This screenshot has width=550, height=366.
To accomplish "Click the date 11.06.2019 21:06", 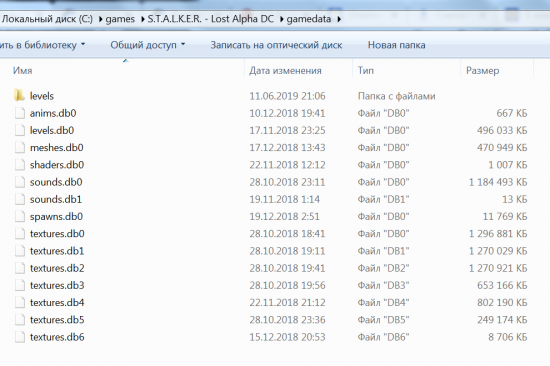I will pos(287,96).
